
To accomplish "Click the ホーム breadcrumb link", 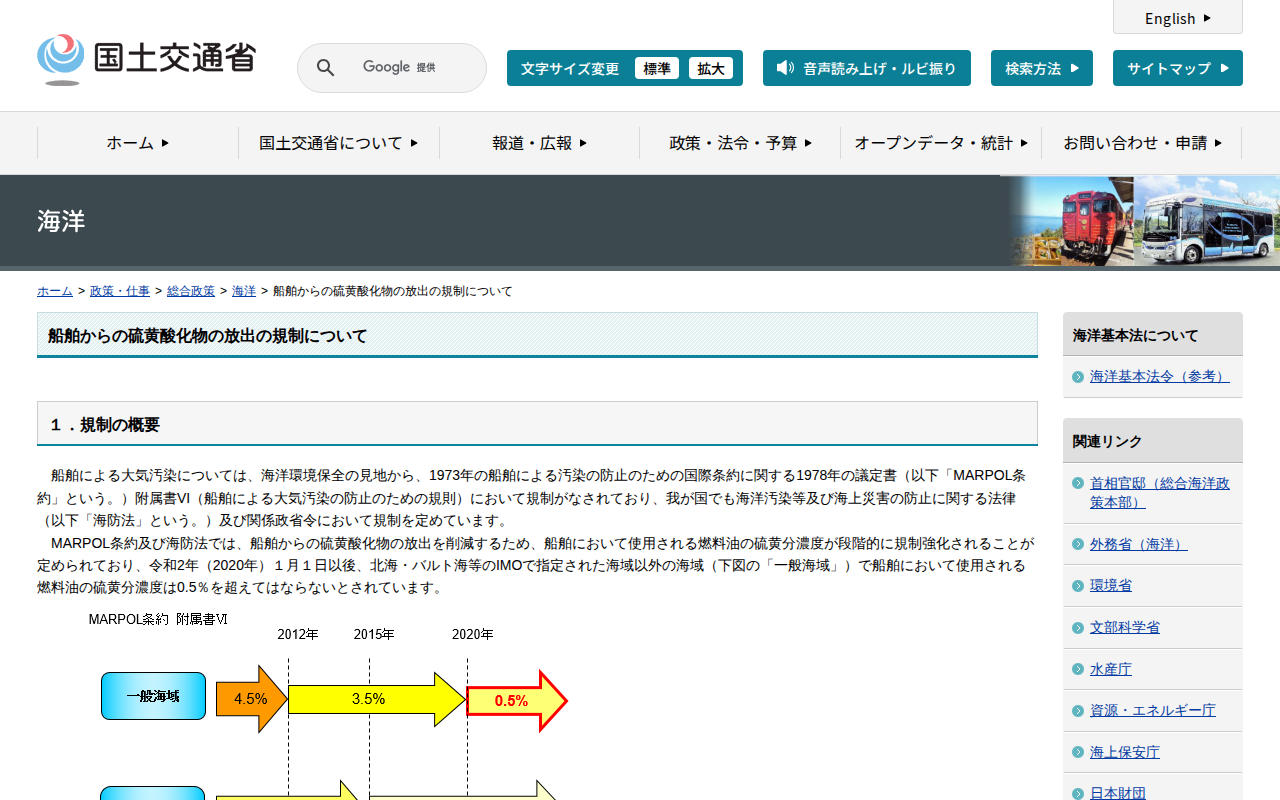I will point(55,291).
